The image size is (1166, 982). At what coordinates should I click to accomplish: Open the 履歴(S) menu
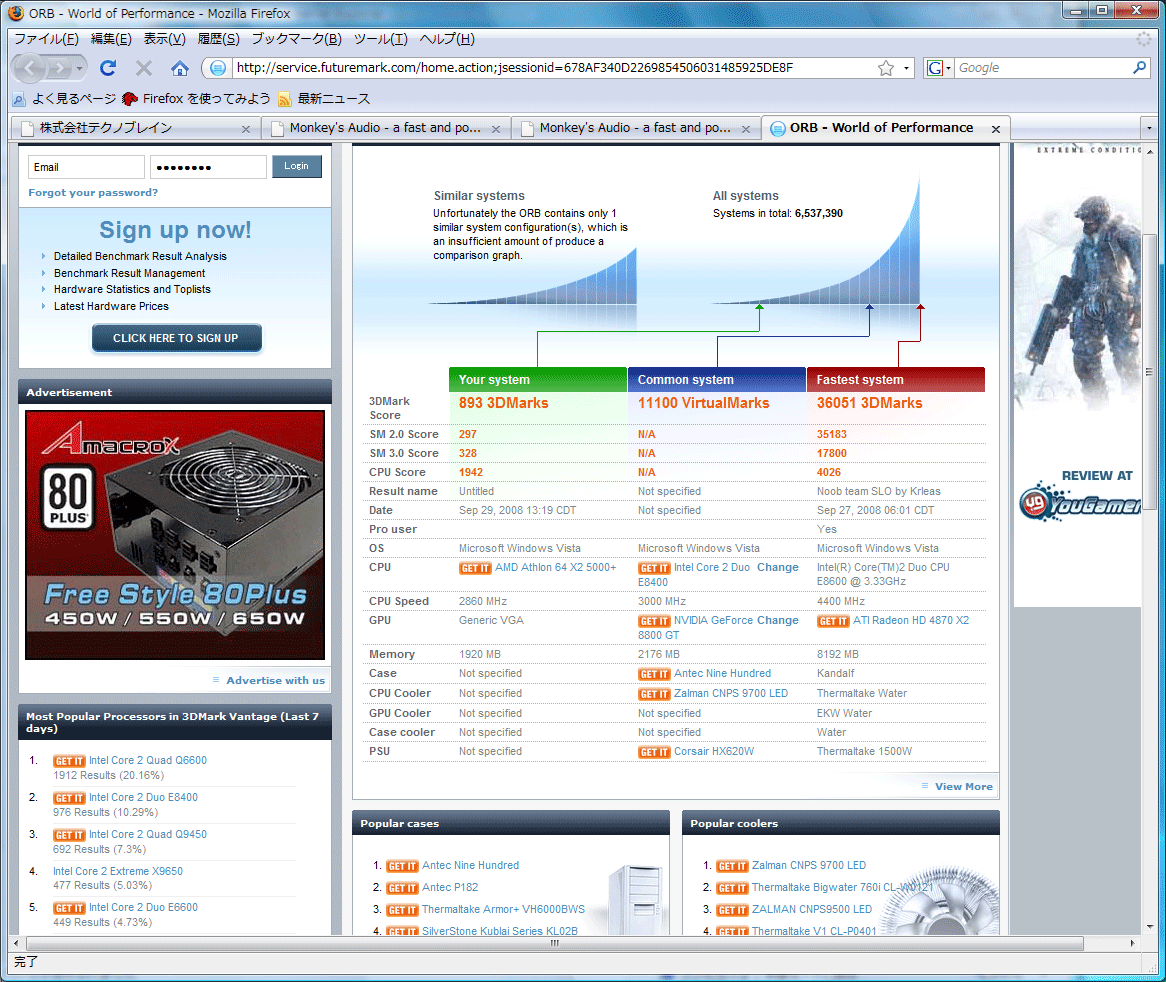[x=219, y=39]
